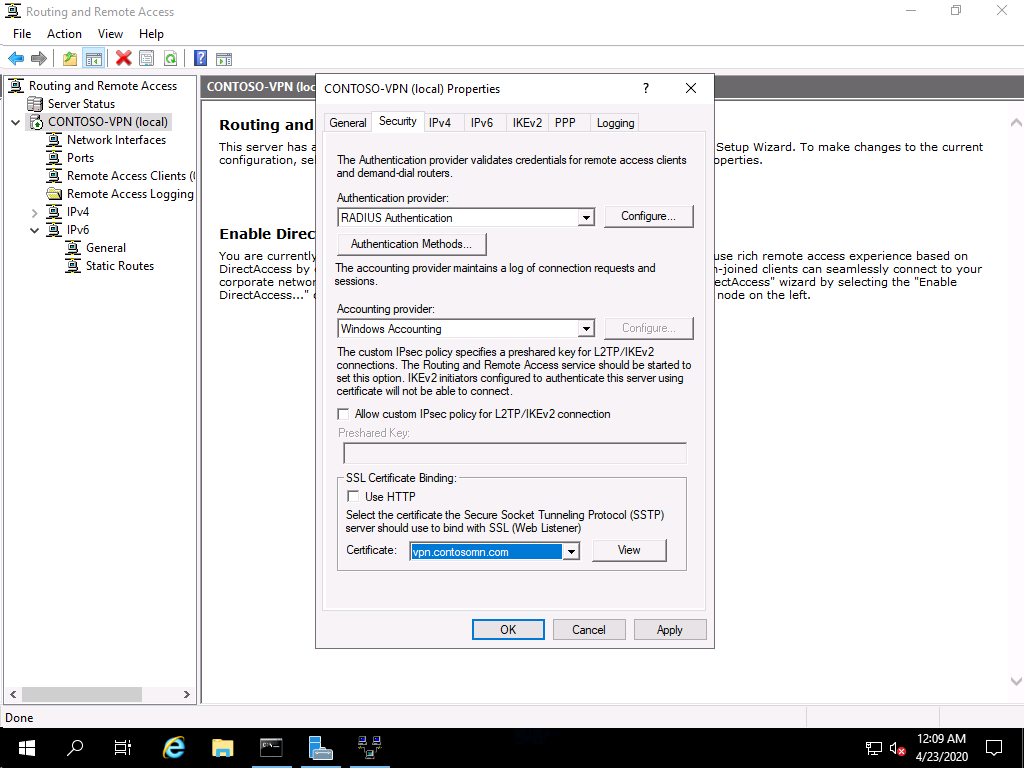Click the Properties toolbar icon

tap(146, 59)
